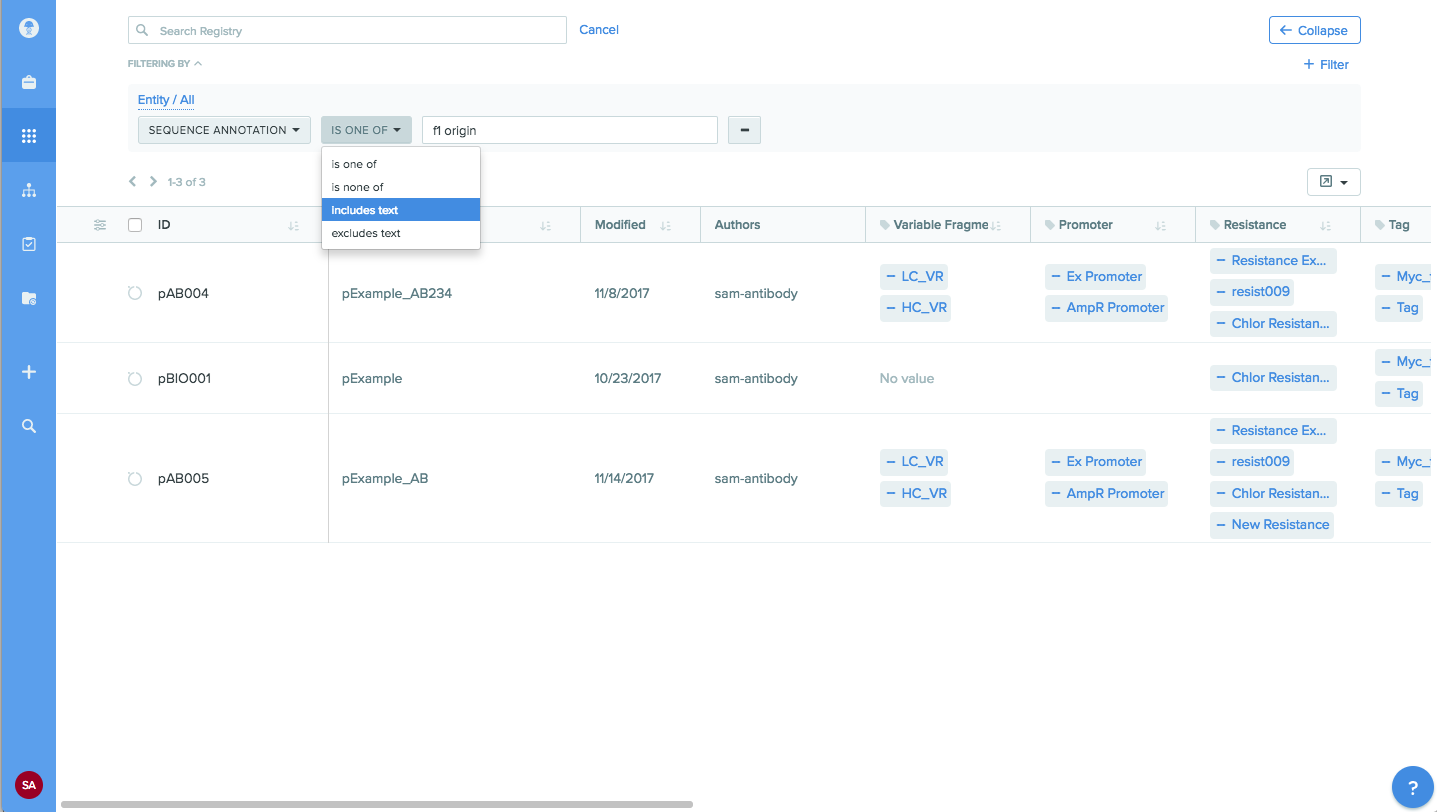Click resist009 tag in the pAB004 row

click(1251, 292)
